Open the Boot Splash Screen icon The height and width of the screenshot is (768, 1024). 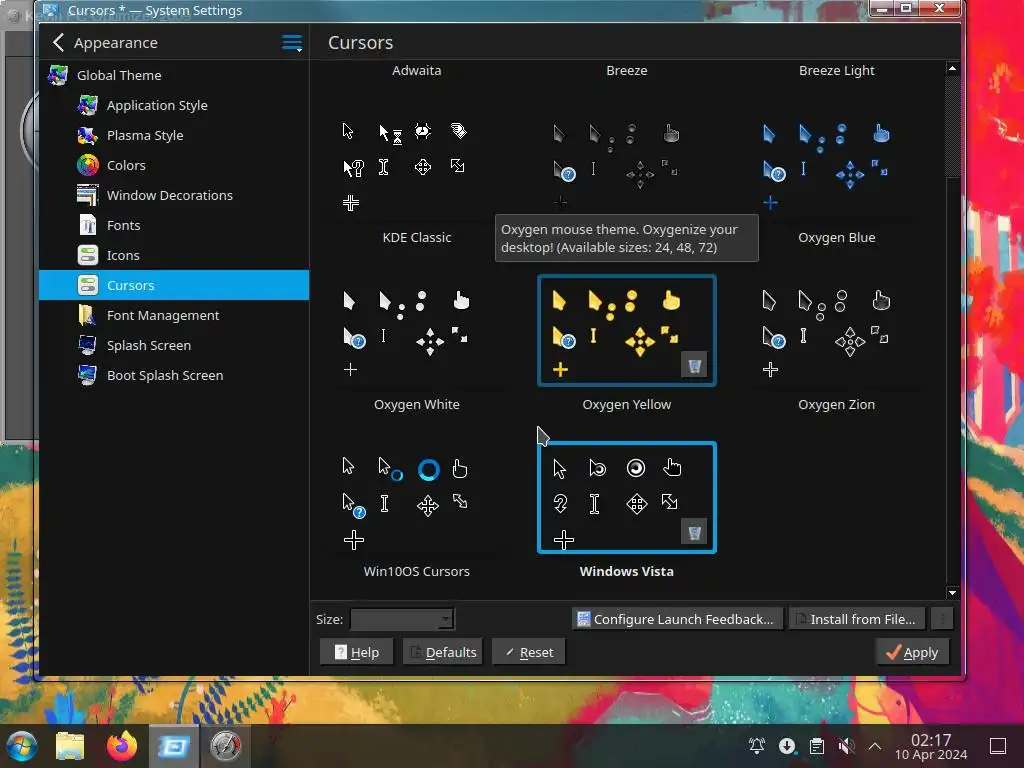click(88, 376)
